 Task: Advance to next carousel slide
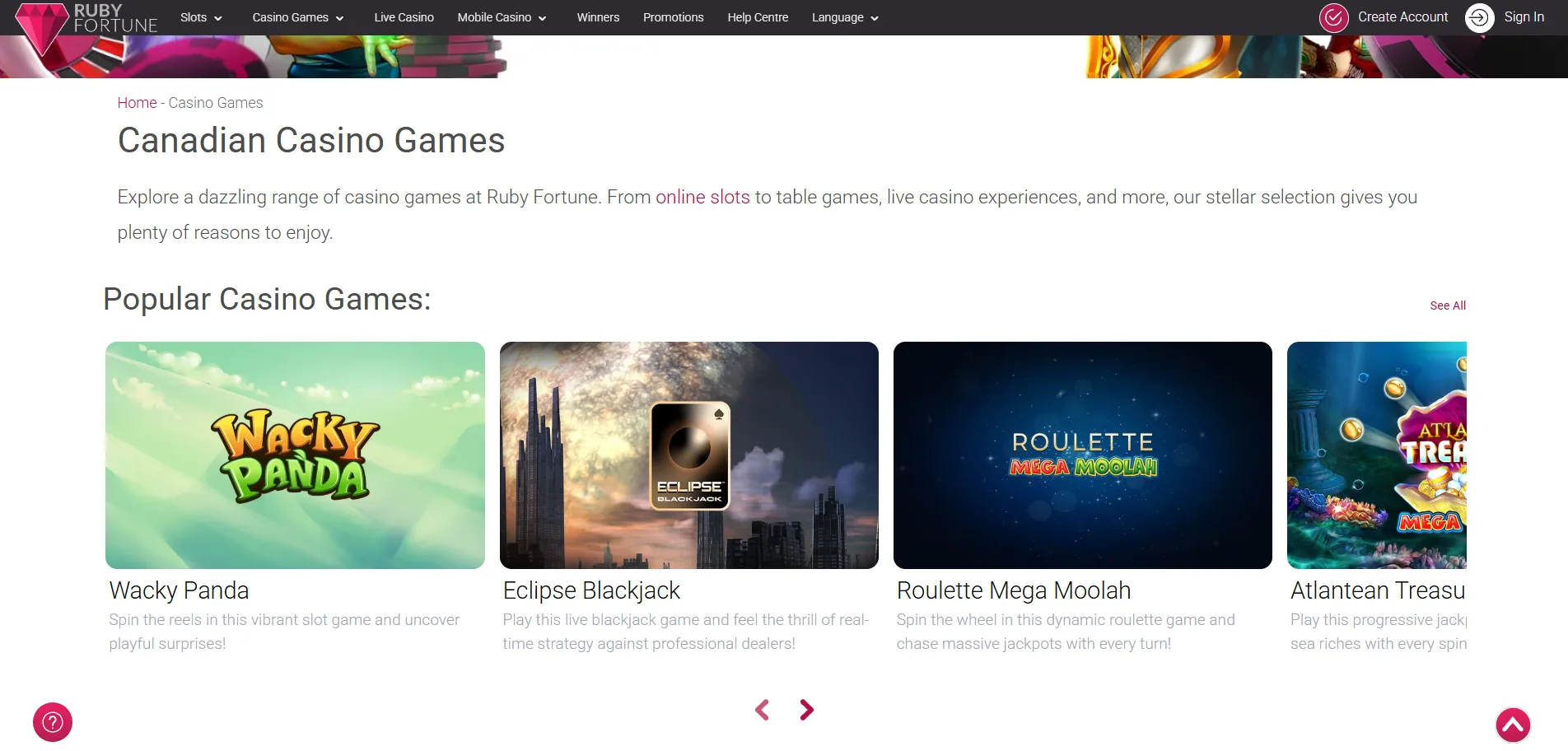pyautogui.click(x=806, y=710)
